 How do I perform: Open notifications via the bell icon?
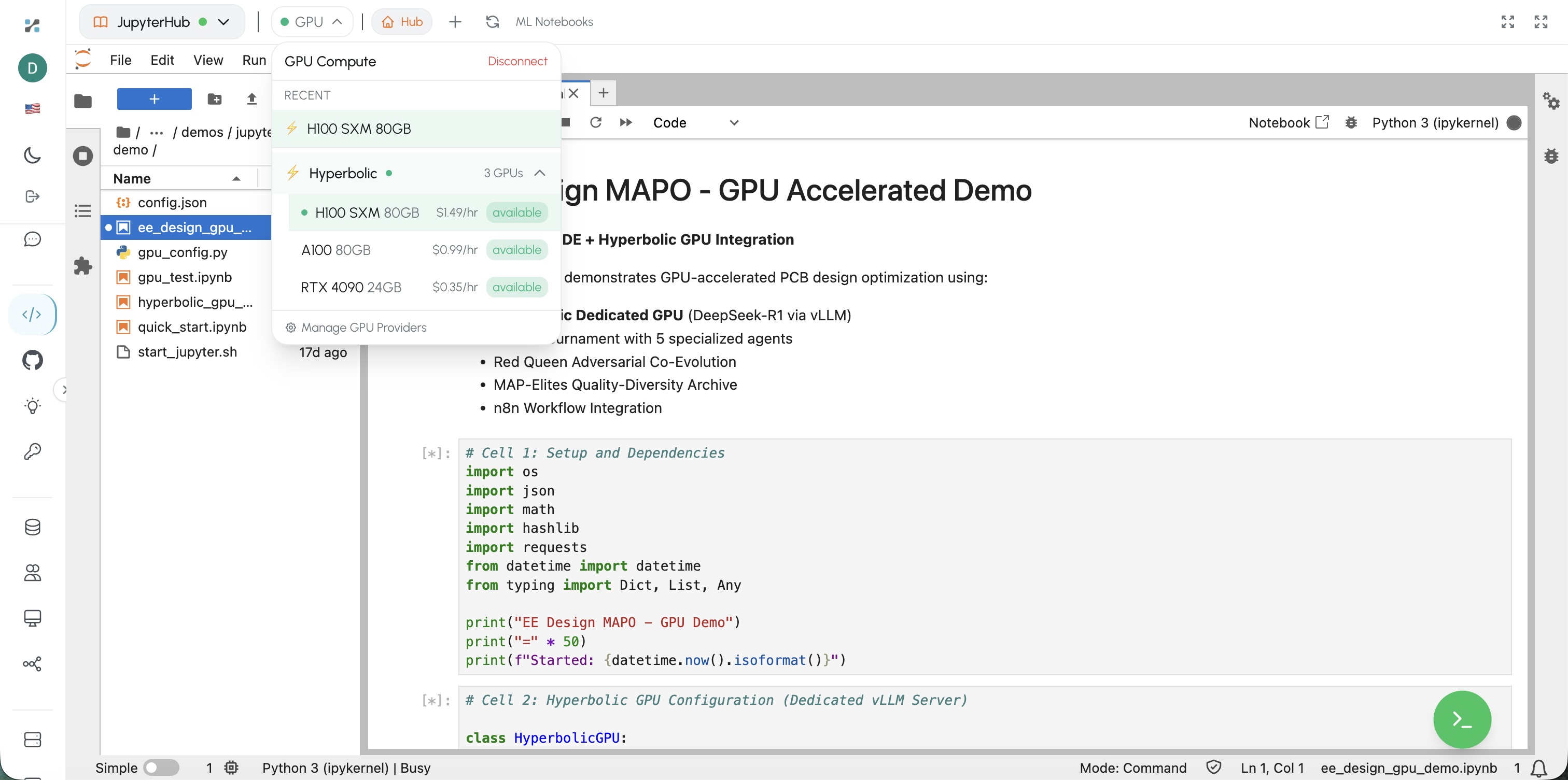coord(1539,768)
